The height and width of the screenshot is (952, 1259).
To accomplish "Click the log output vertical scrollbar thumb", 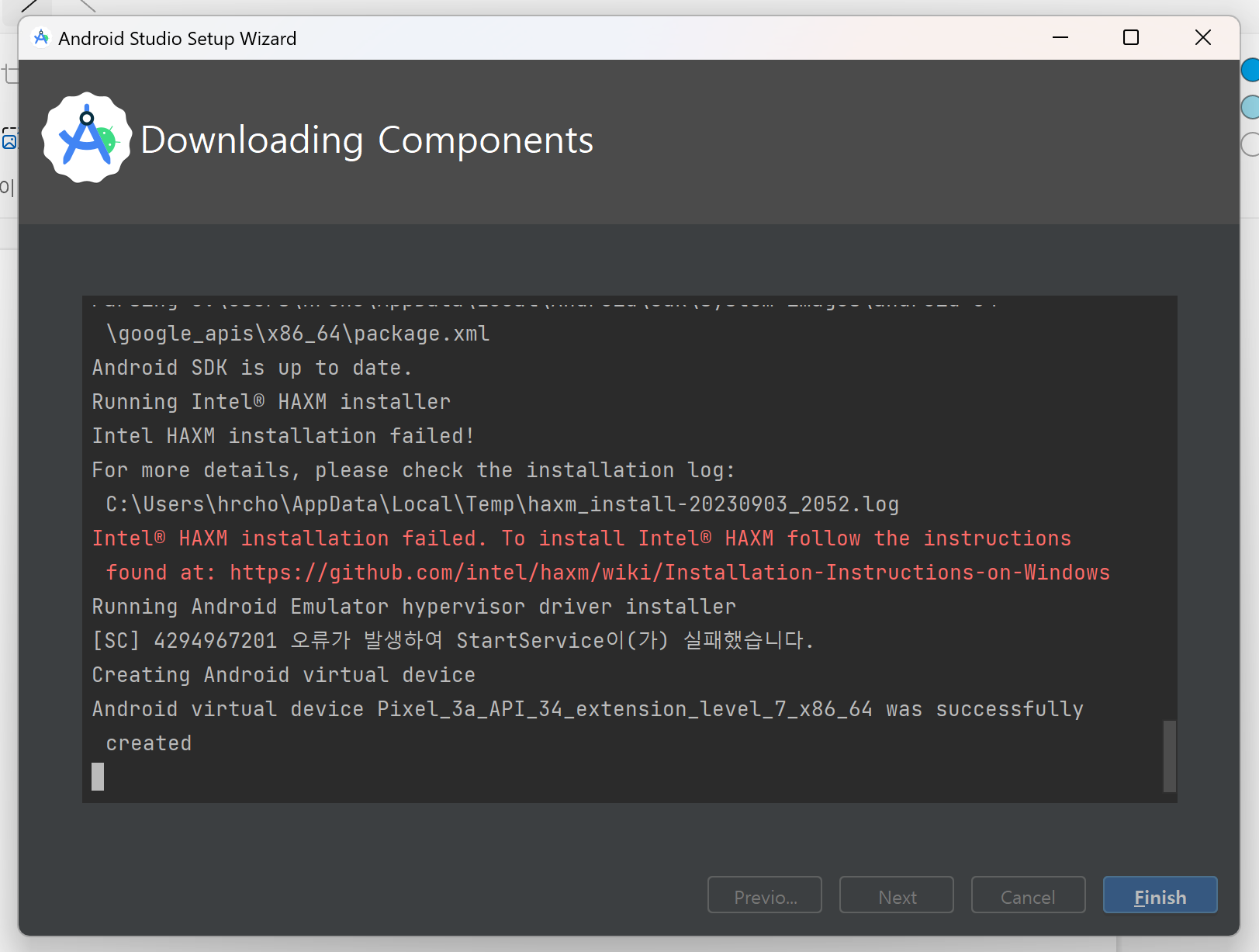I will (1170, 756).
